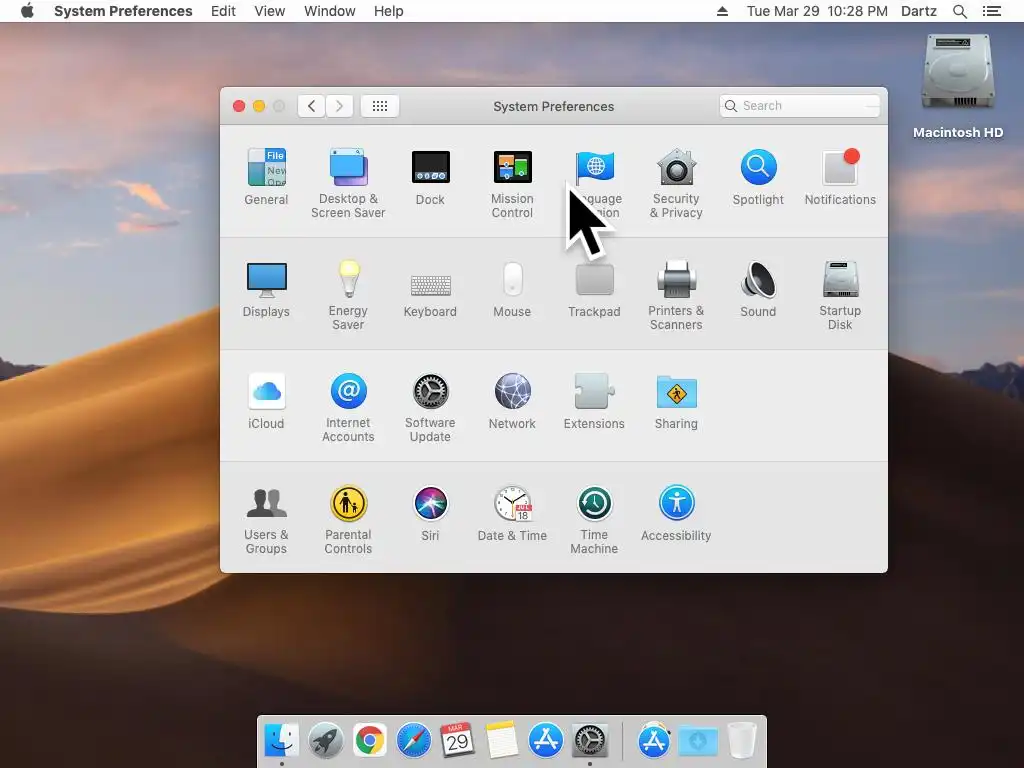This screenshot has width=1024, height=768.
Task: Click the Dartz user name menu
Action: click(x=919, y=11)
